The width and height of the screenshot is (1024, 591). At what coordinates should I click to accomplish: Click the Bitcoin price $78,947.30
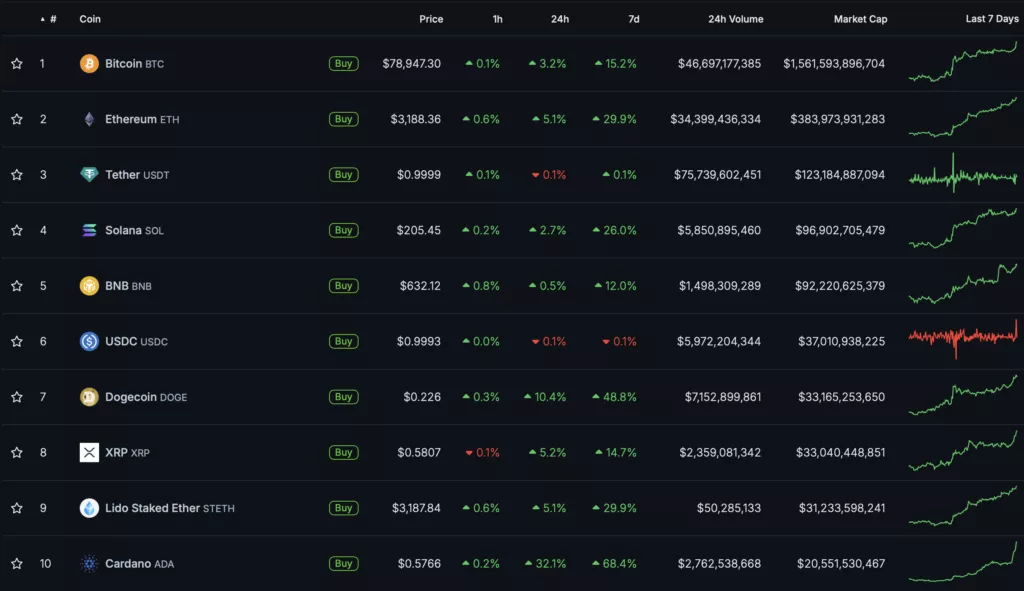pos(411,63)
